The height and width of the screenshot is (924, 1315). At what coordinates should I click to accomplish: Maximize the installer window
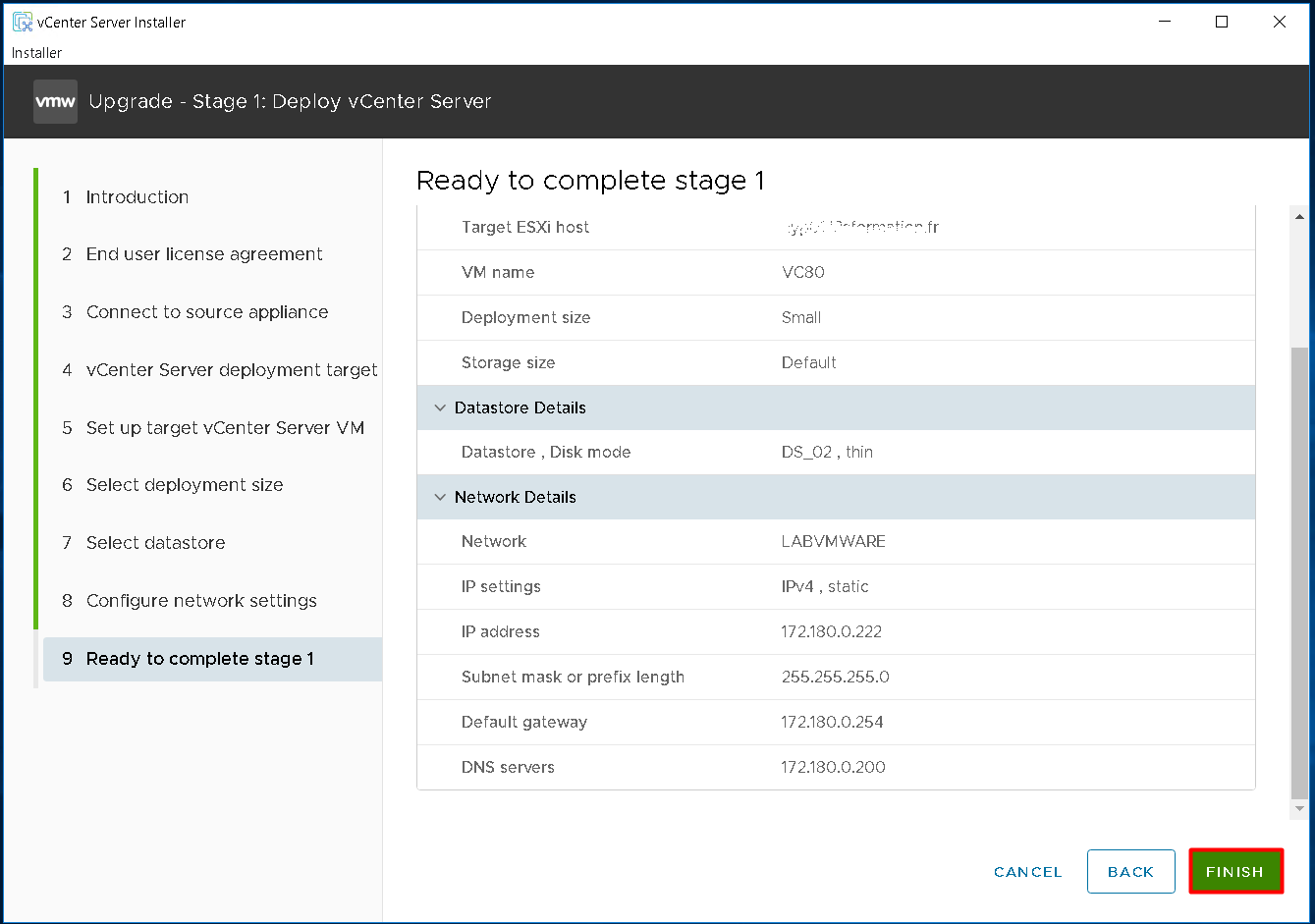click(1222, 22)
